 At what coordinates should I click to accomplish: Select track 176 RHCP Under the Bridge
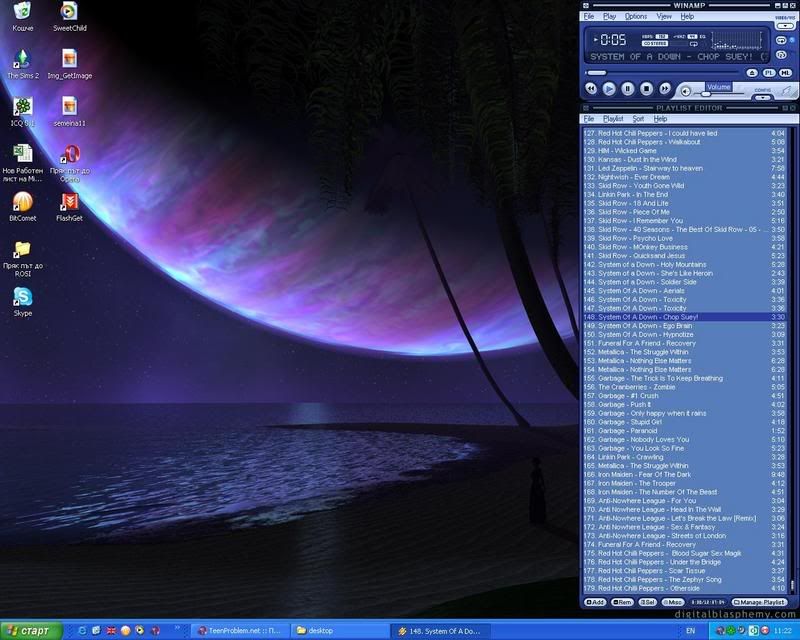coord(684,562)
